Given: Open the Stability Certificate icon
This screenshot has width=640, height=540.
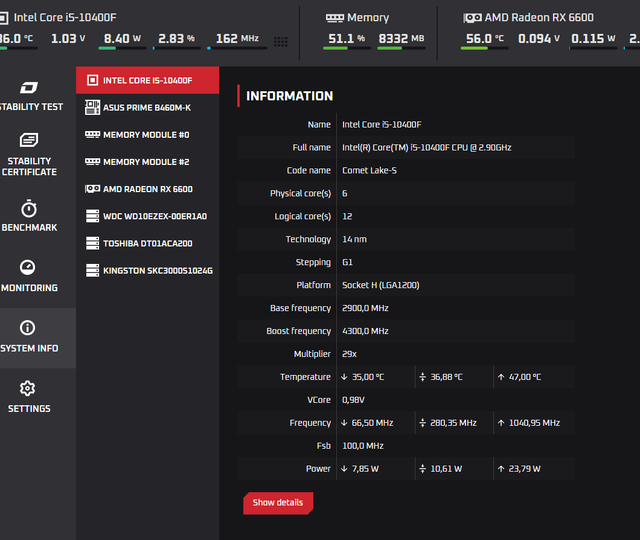Looking at the screenshot, I should pyautogui.click(x=29, y=140).
